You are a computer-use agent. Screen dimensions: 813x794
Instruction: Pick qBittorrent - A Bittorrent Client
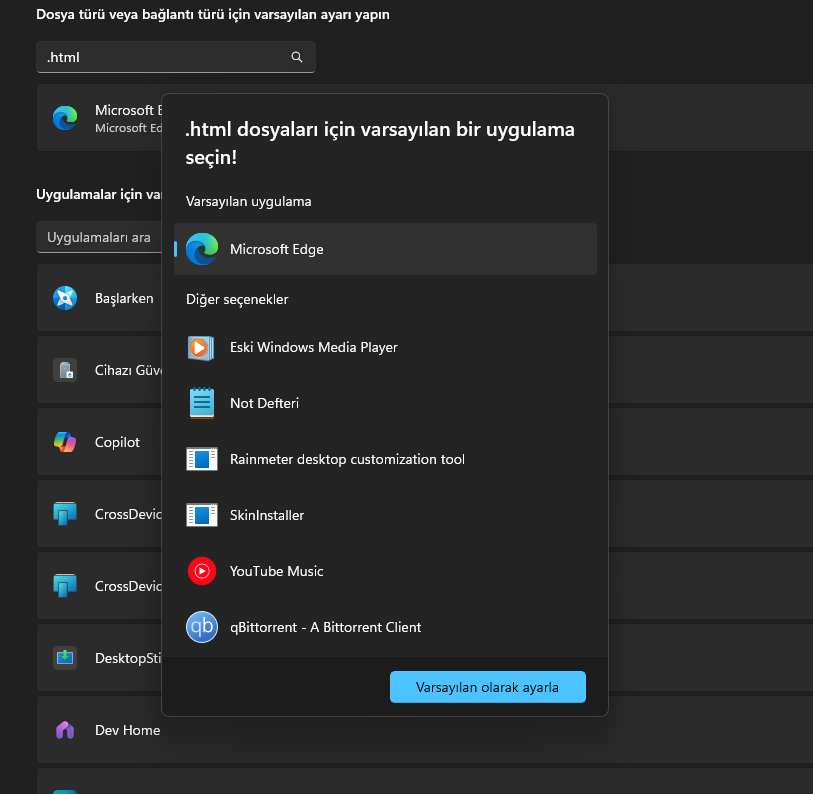(385, 627)
